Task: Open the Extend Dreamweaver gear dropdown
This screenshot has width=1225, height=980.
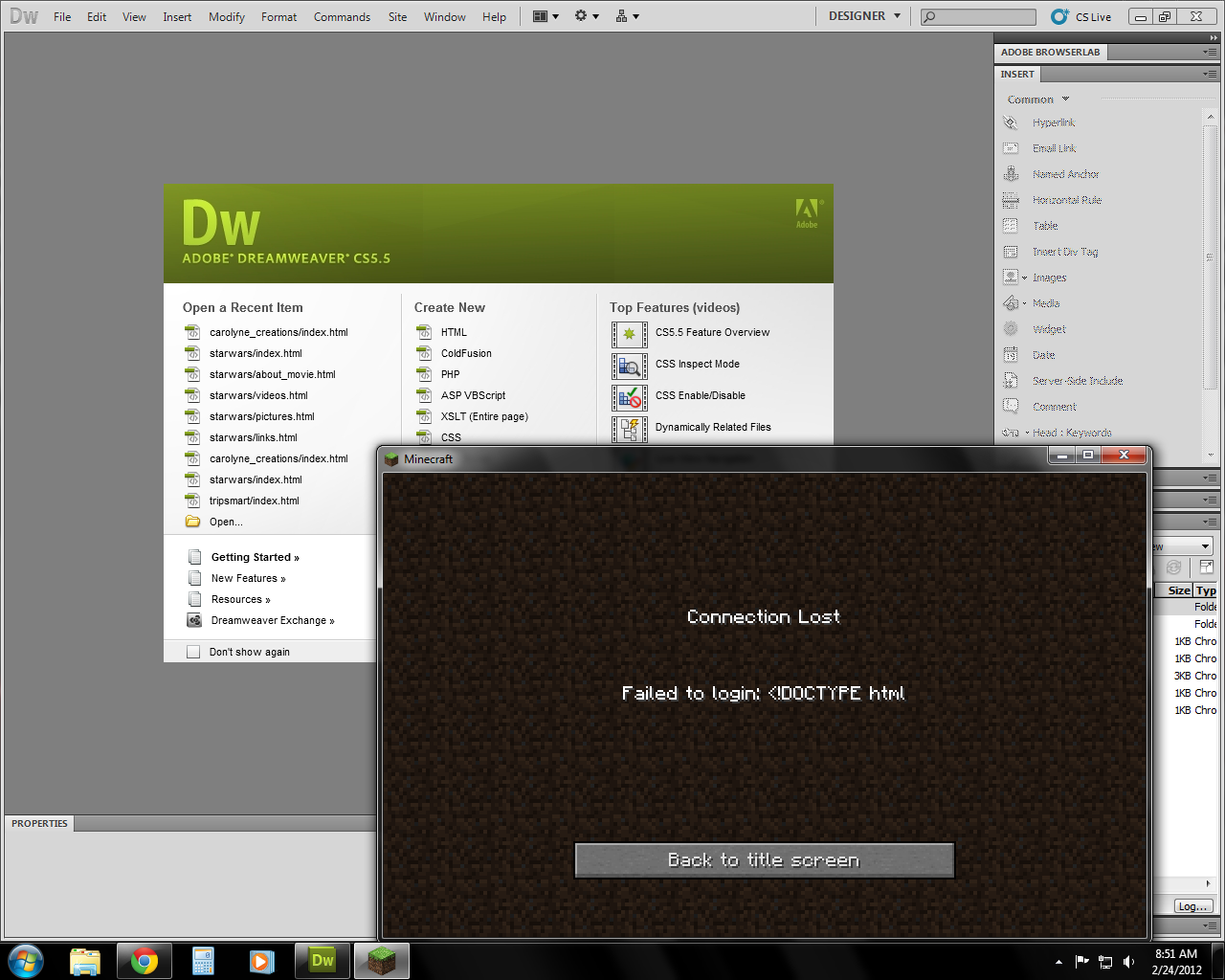Action: pyautogui.click(x=587, y=16)
